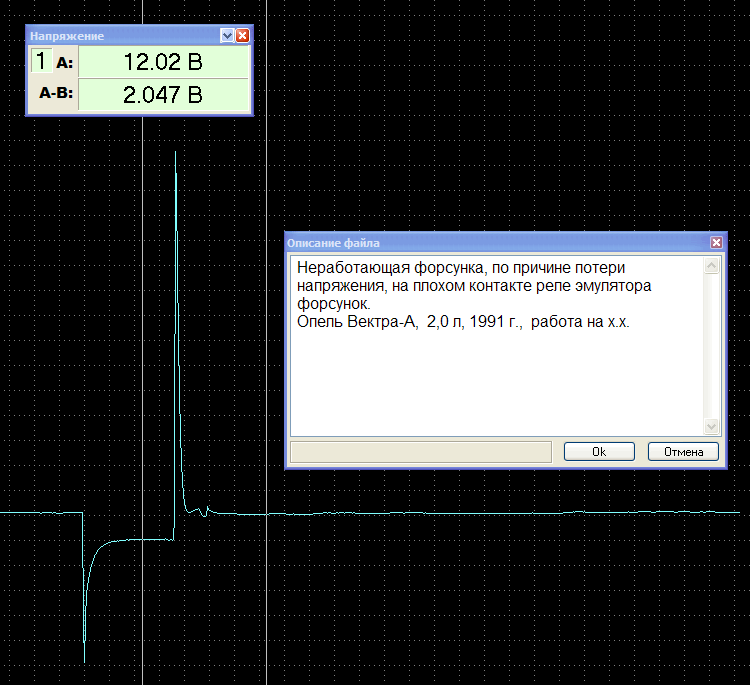Cancel with the Отмена button
Image resolution: width=750 pixels, height=685 pixels.
point(684,452)
